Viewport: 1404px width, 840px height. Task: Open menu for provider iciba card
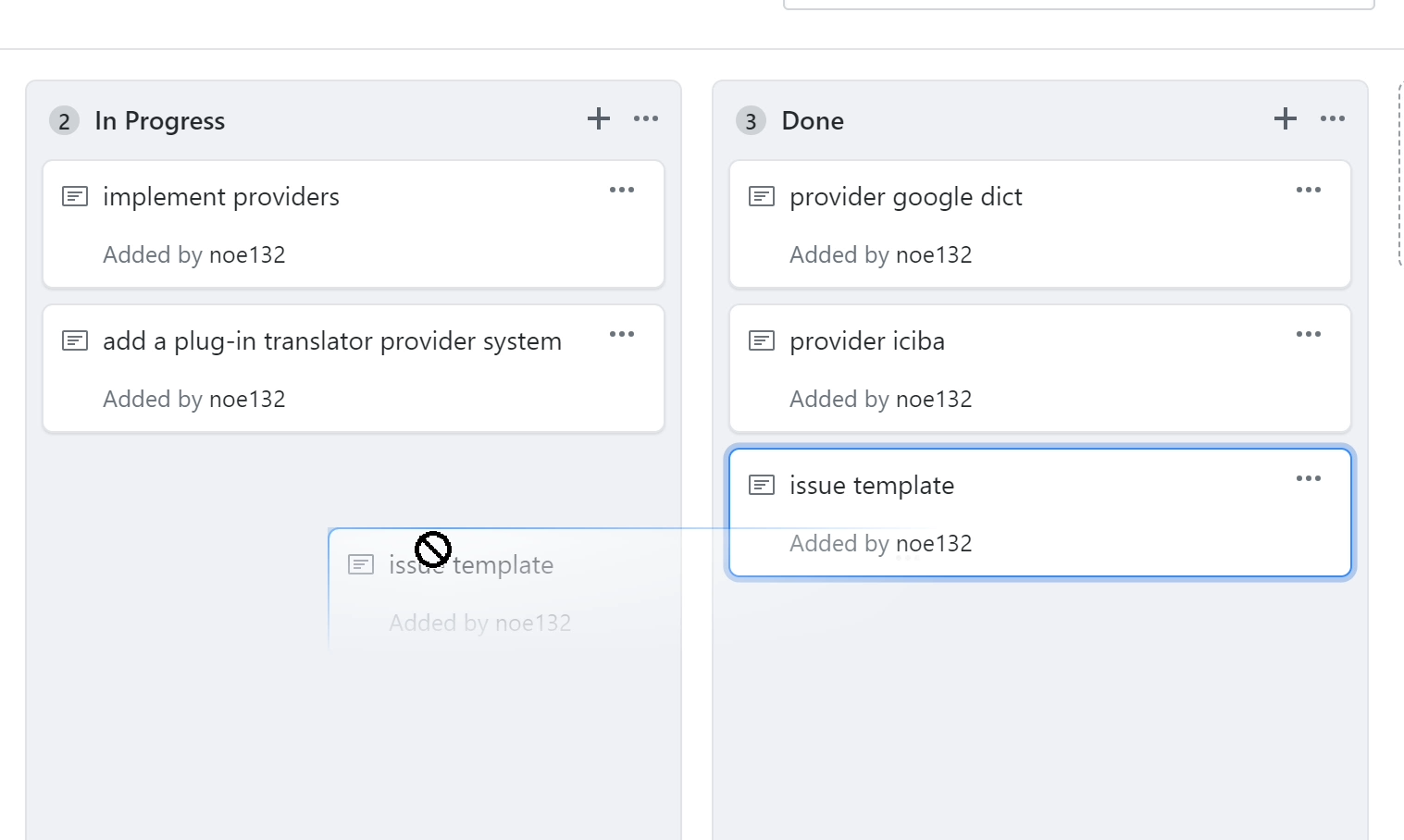[x=1309, y=334]
